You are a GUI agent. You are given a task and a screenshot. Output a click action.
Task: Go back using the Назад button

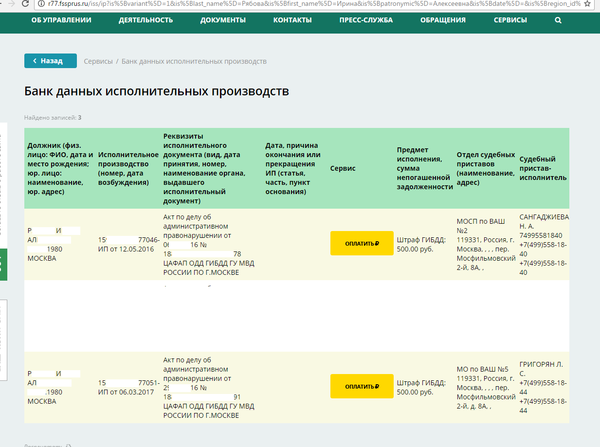click(x=50, y=61)
